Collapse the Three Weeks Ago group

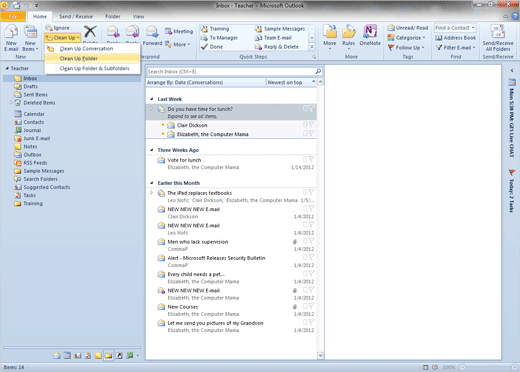(x=152, y=150)
